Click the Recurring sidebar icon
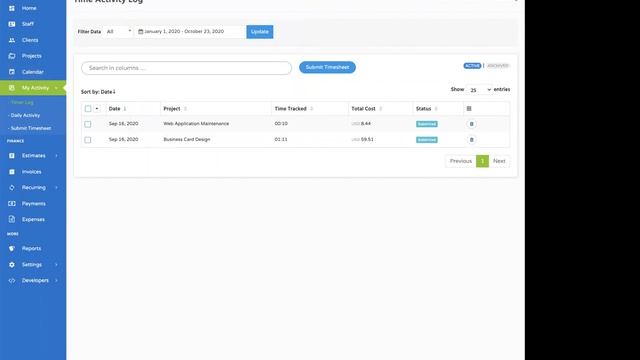The image size is (640, 360). point(12,187)
